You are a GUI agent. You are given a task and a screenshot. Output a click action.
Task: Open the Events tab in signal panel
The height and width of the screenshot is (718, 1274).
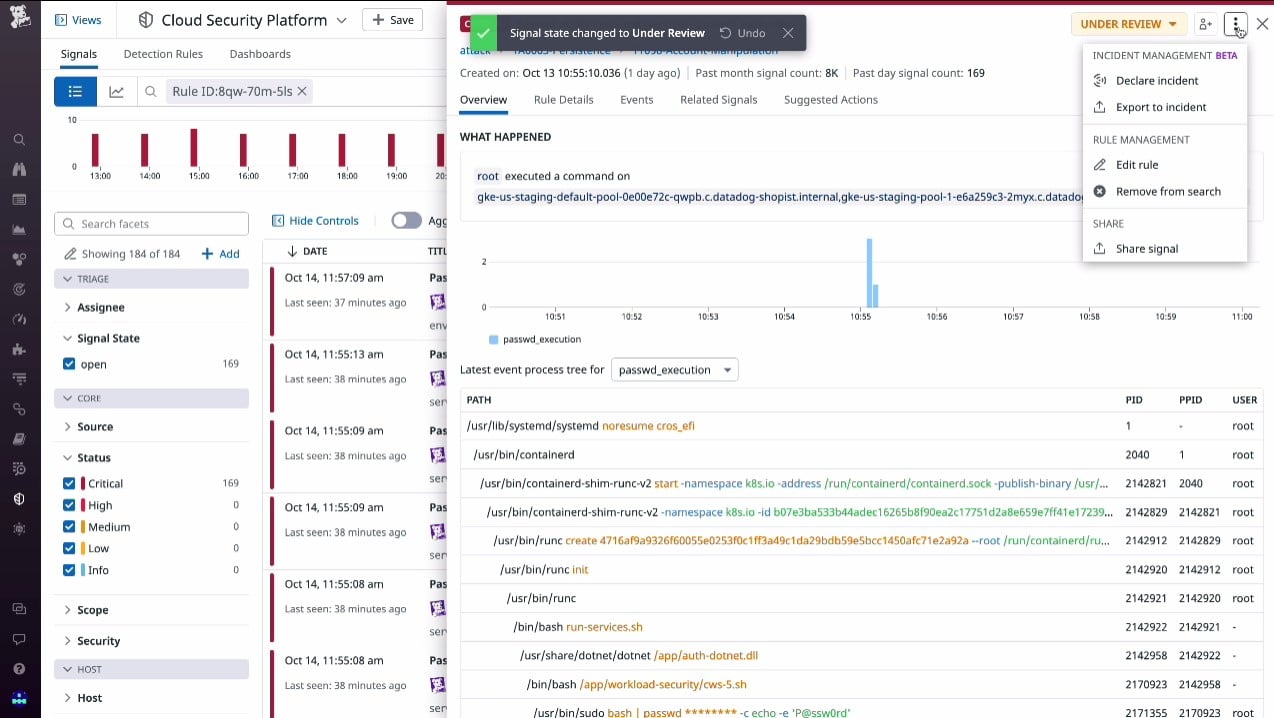coord(636,100)
